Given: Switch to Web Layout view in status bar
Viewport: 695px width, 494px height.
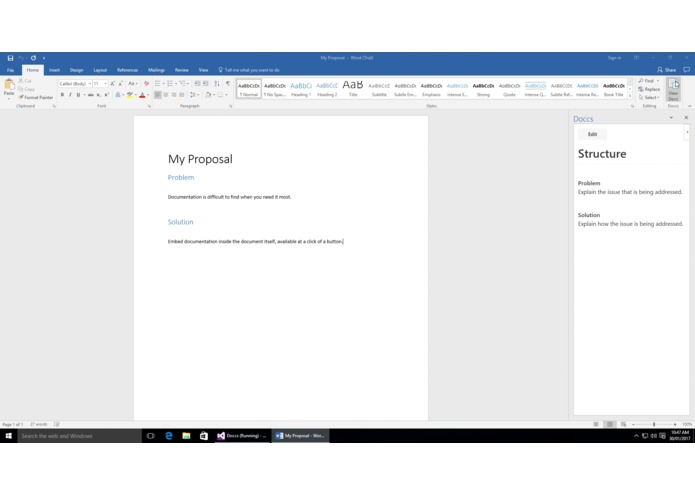Looking at the screenshot, I should (624, 424).
